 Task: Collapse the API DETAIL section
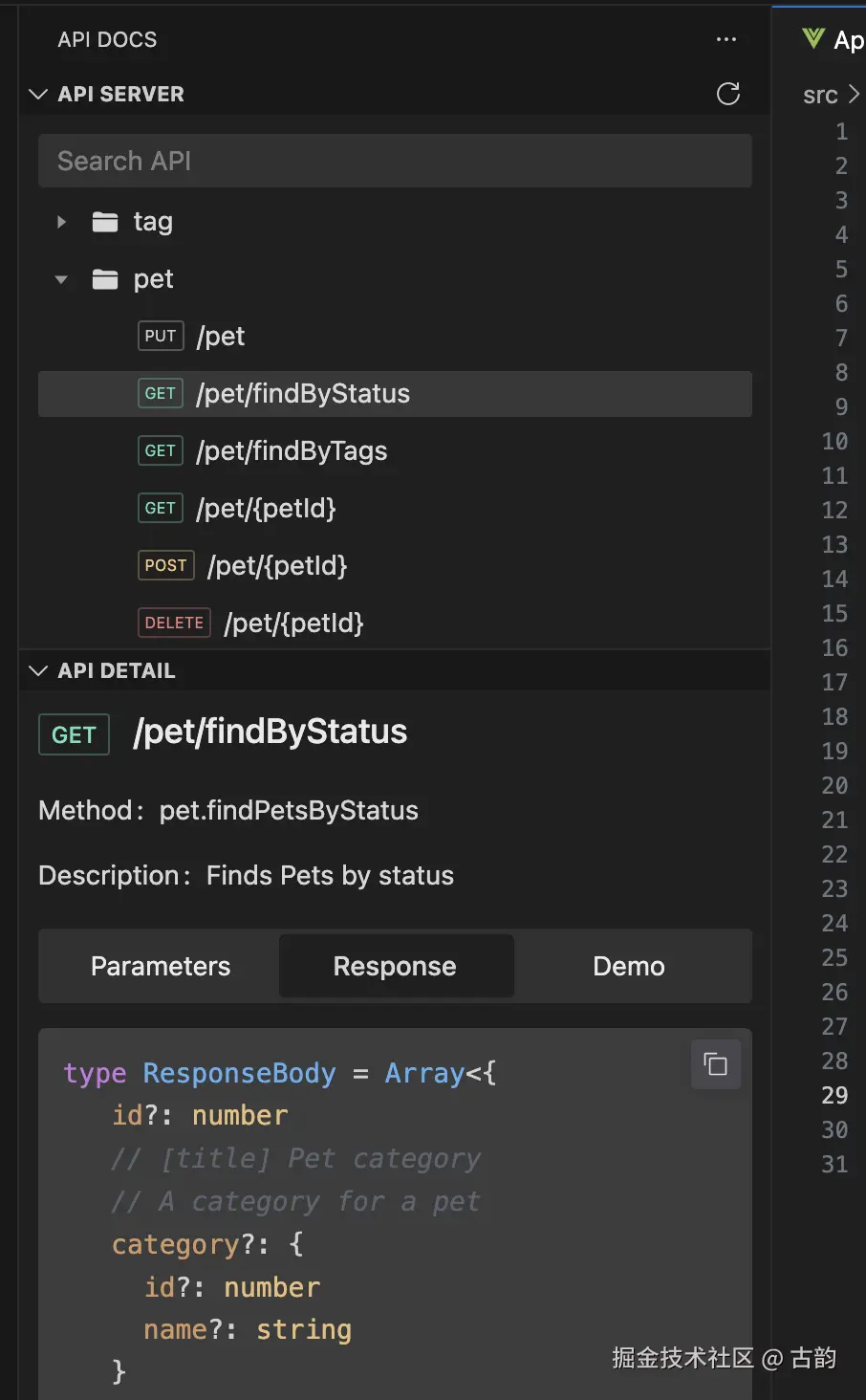click(x=38, y=670)
